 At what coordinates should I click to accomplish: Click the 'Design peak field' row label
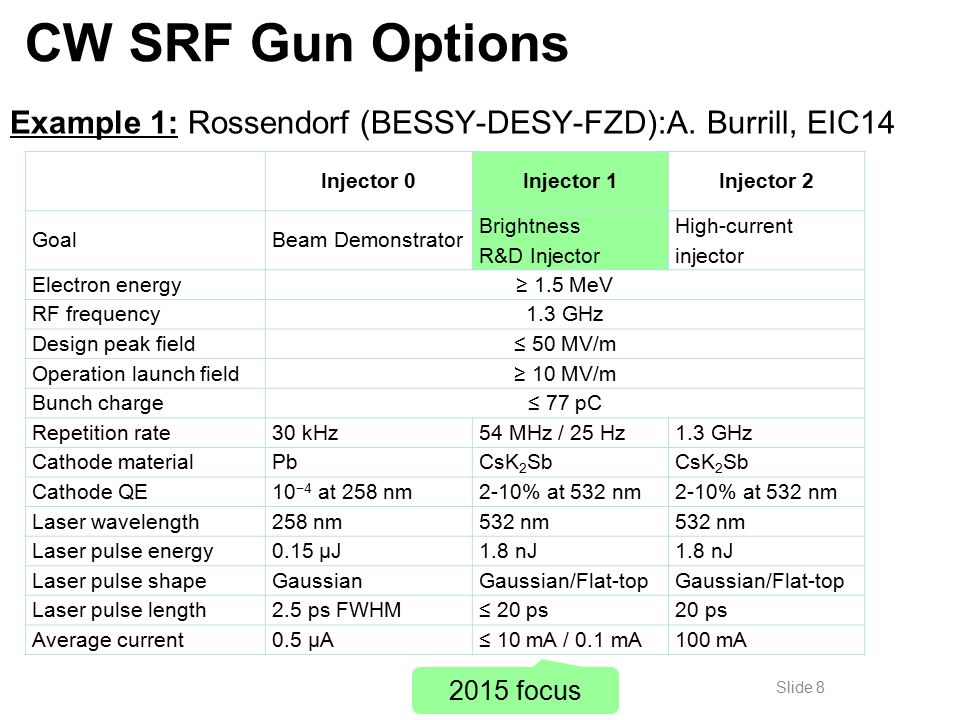(x=113, y=344)
